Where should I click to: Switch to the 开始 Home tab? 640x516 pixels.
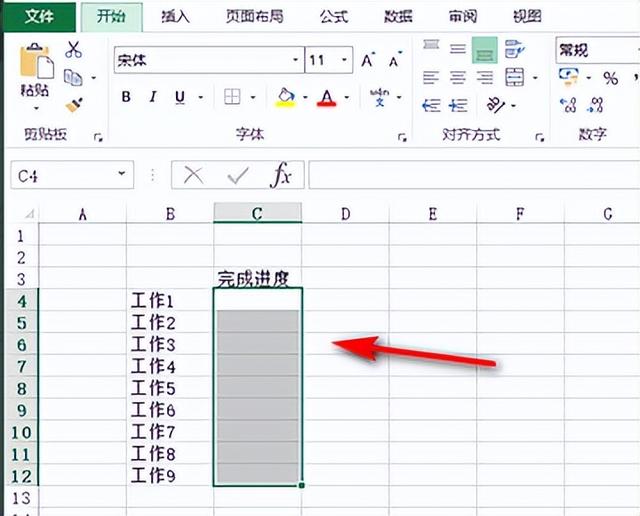(111, 17)
